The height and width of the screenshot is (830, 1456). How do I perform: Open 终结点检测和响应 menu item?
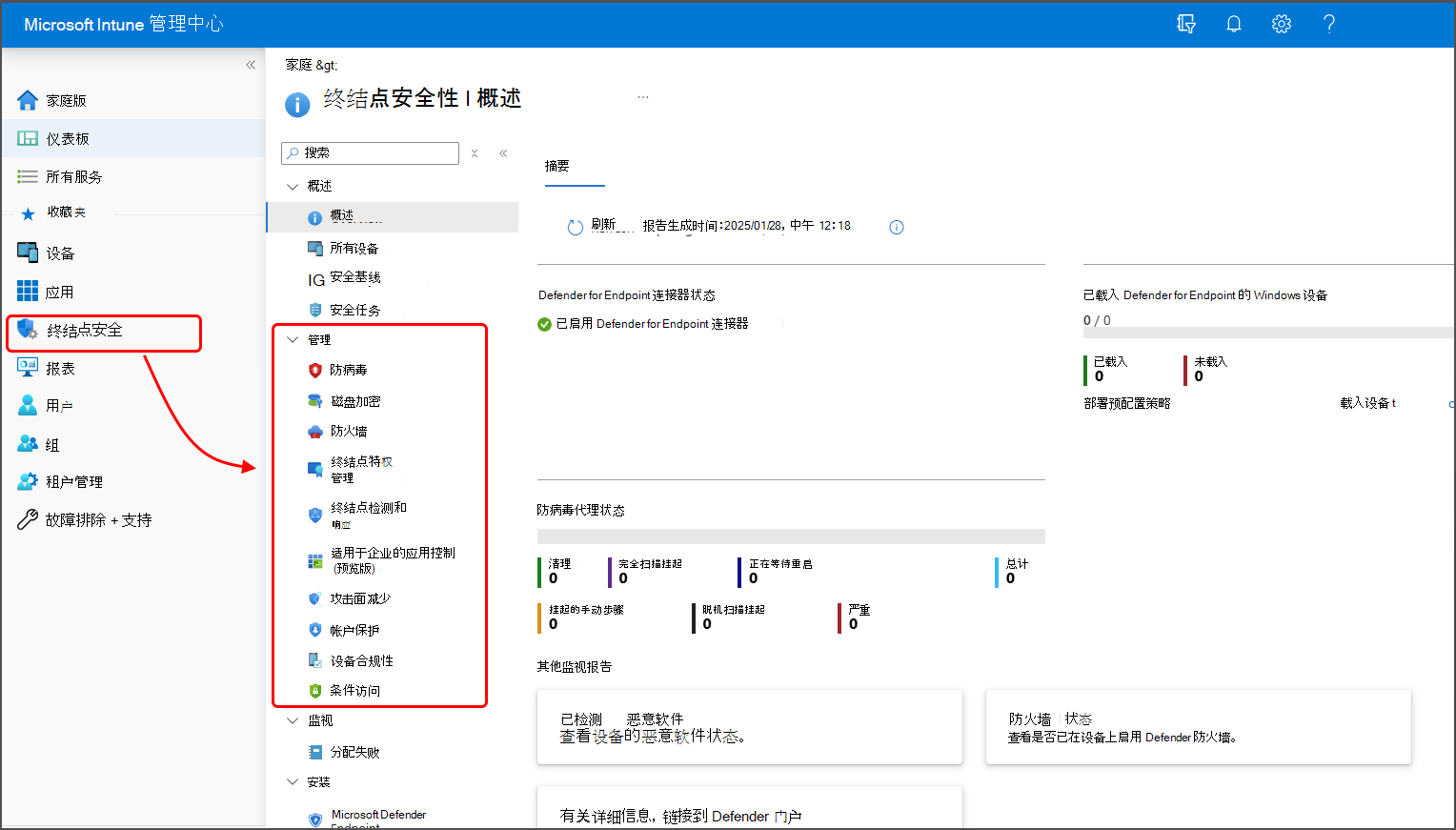point(368,516)
